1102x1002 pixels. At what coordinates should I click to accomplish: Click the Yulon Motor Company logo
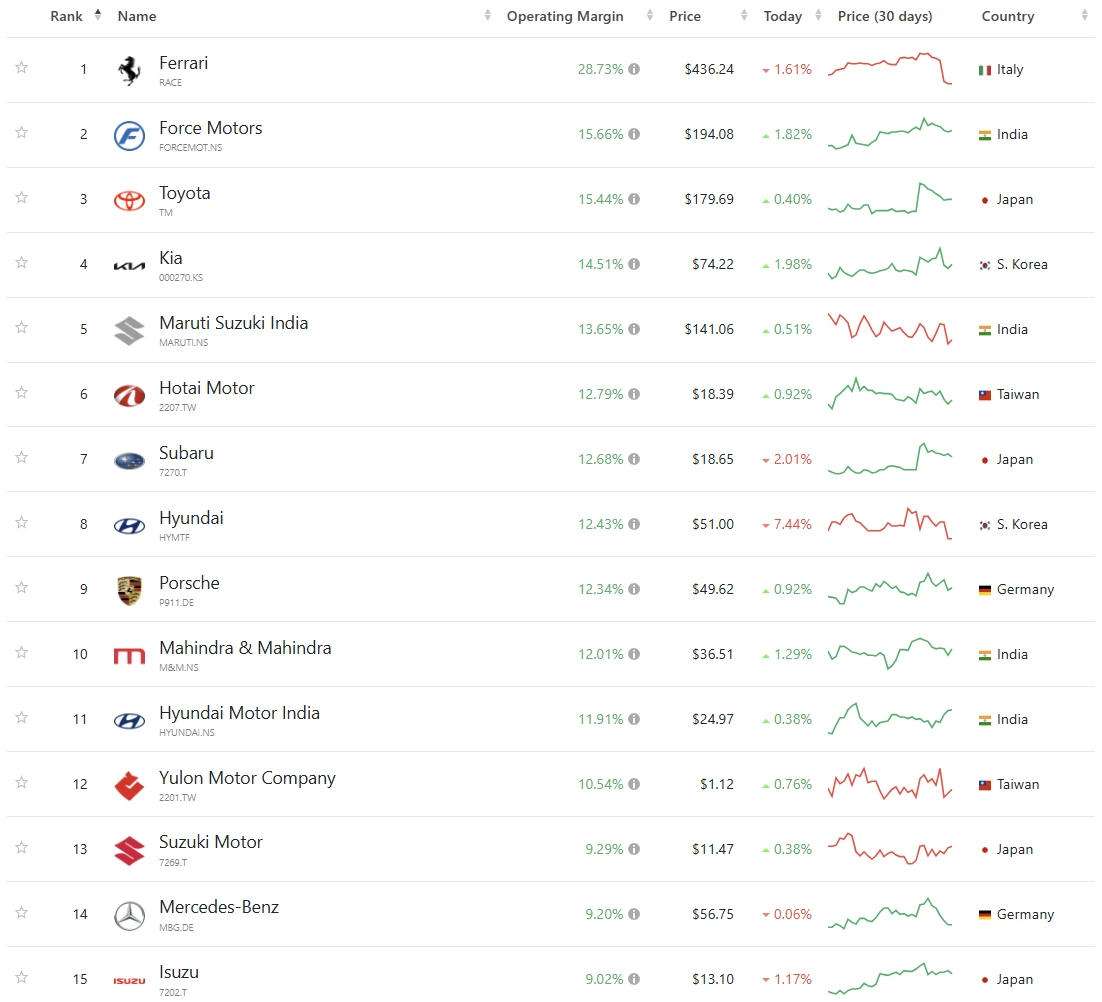click(x=129, y=786)
